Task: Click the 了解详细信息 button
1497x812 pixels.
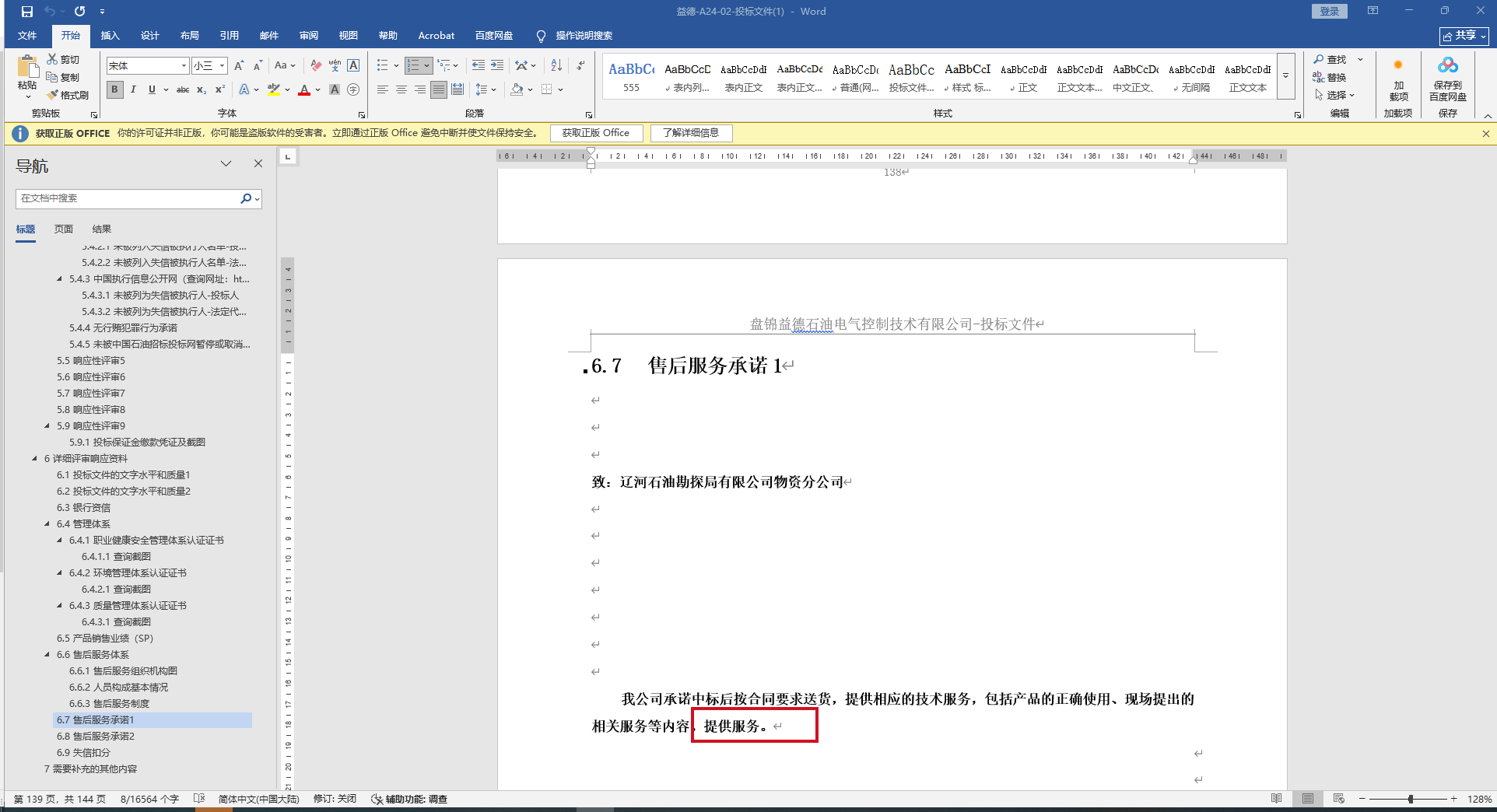Action: coord(691,133)
